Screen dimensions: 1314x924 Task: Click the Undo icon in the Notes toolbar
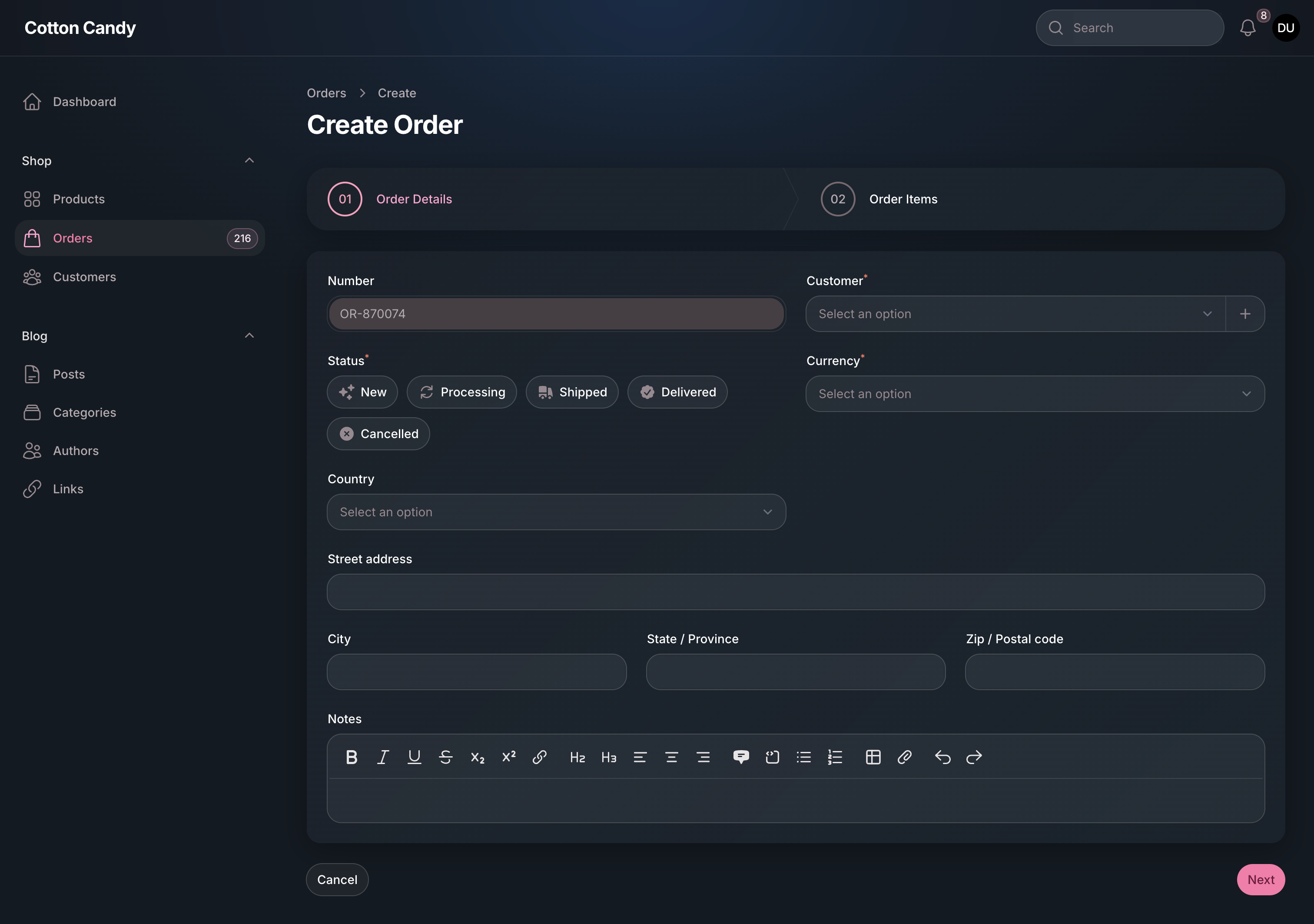coord(942,757)
